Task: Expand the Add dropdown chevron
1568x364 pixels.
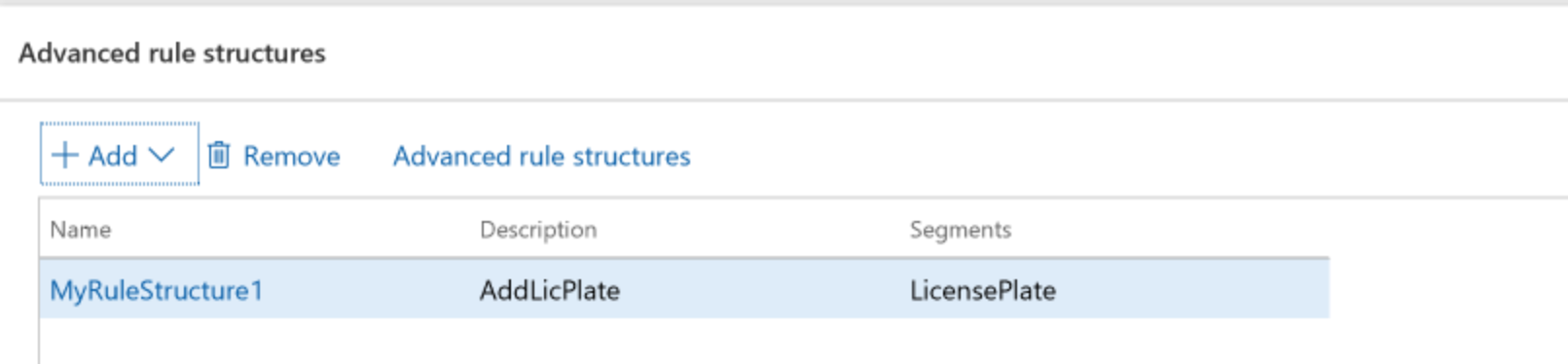Action: coord(162,155)
